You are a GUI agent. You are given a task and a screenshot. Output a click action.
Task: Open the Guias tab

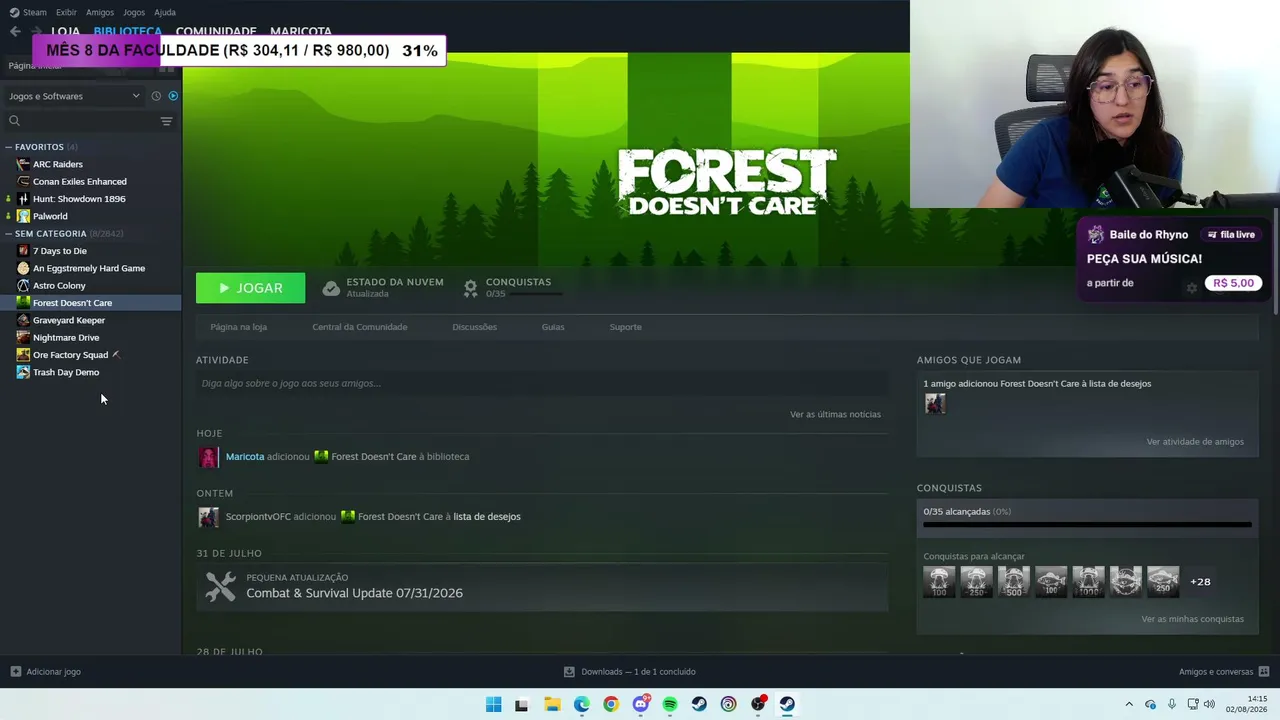click(553, 327)
